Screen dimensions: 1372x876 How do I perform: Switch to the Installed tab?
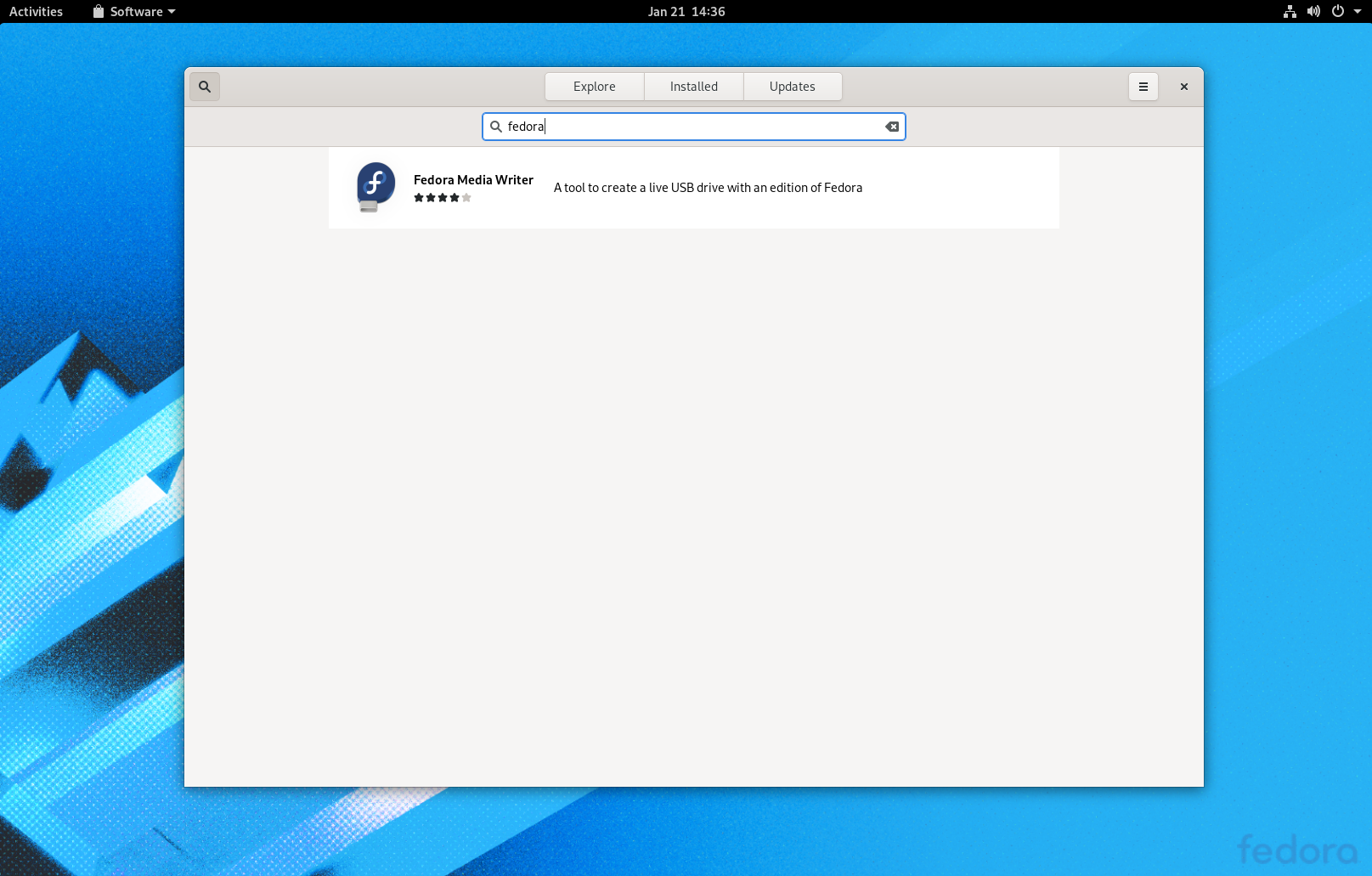(694, 87)
